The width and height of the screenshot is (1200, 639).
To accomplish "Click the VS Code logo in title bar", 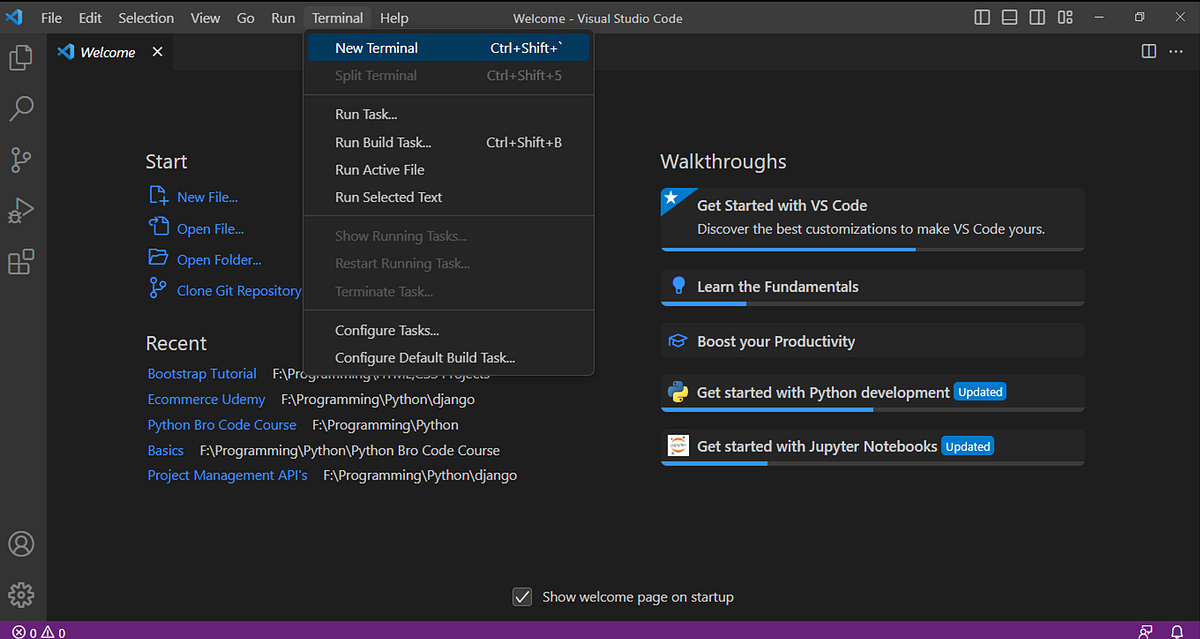I will pos(15,18).
